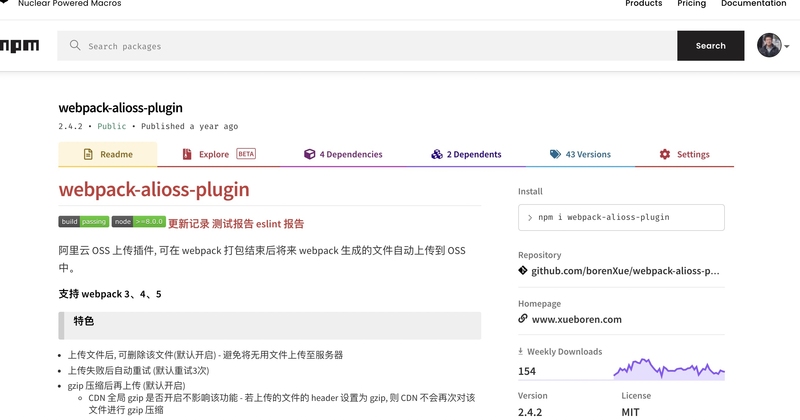
Task: Click the node >=8.0.0 badge
Action: tap(139, 221)
